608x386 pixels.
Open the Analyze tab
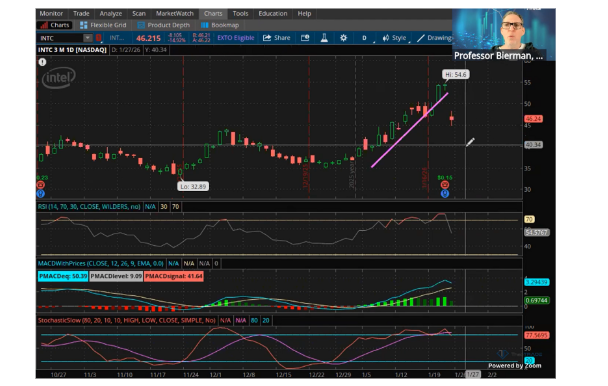coord(111,14)
